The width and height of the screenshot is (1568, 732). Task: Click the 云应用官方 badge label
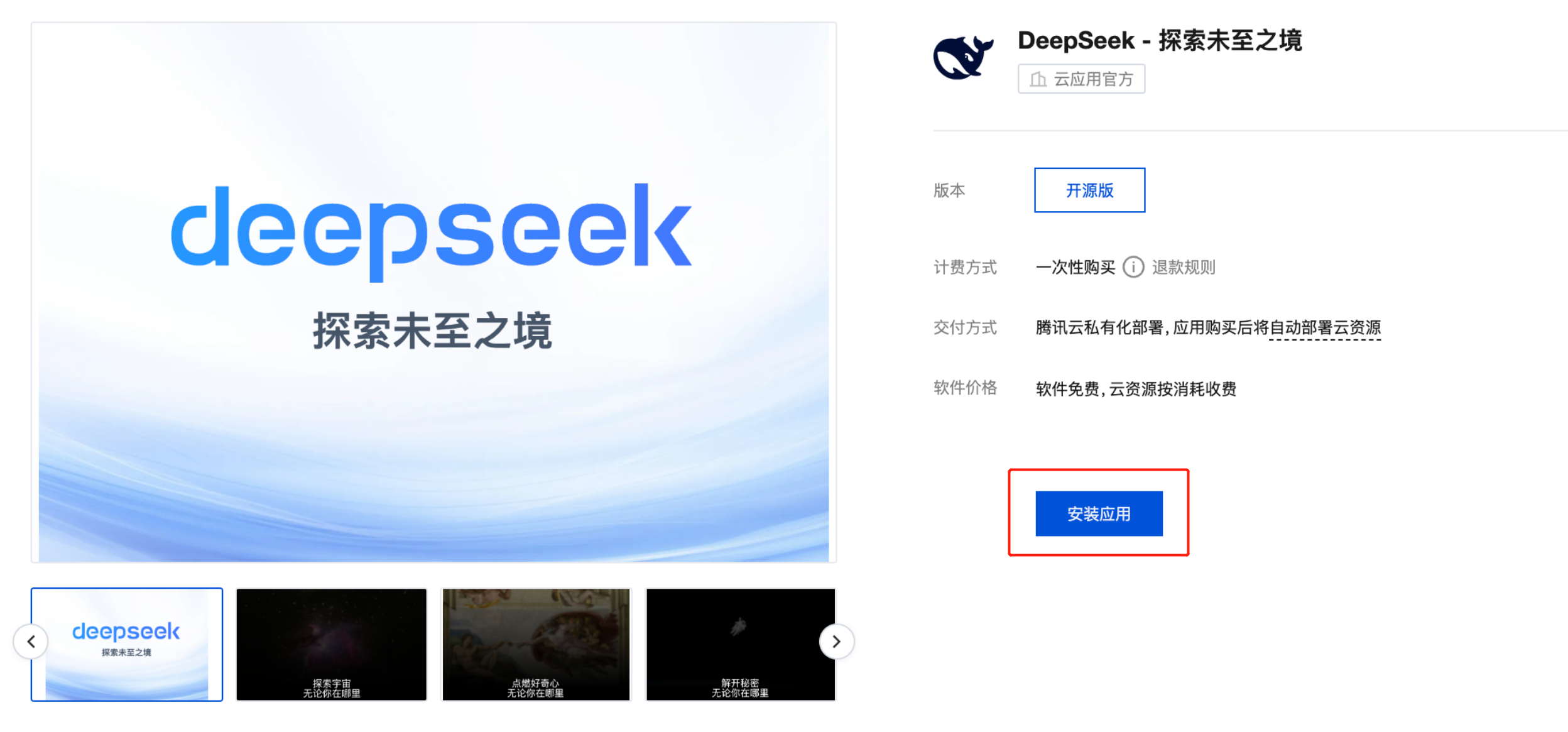pyautogui.click(x=1093, y=79)
